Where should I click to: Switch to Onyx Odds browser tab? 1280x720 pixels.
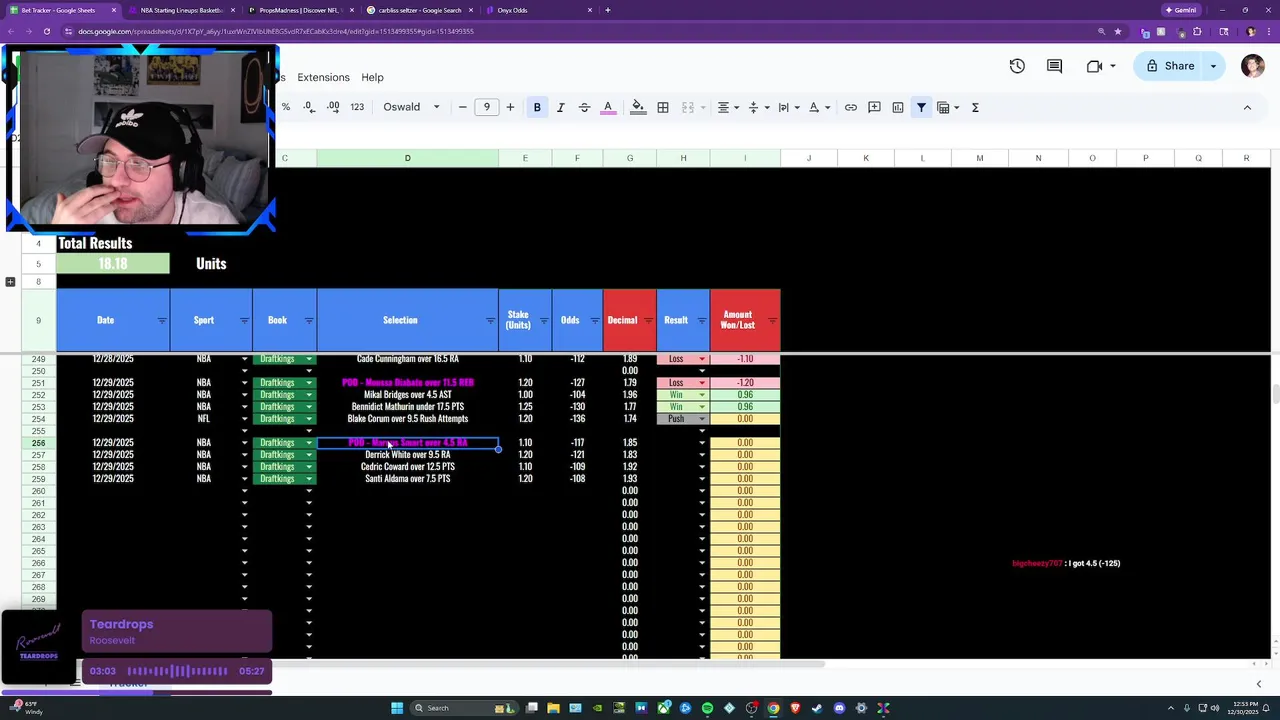pyautogui.click(x=540, y=10)
